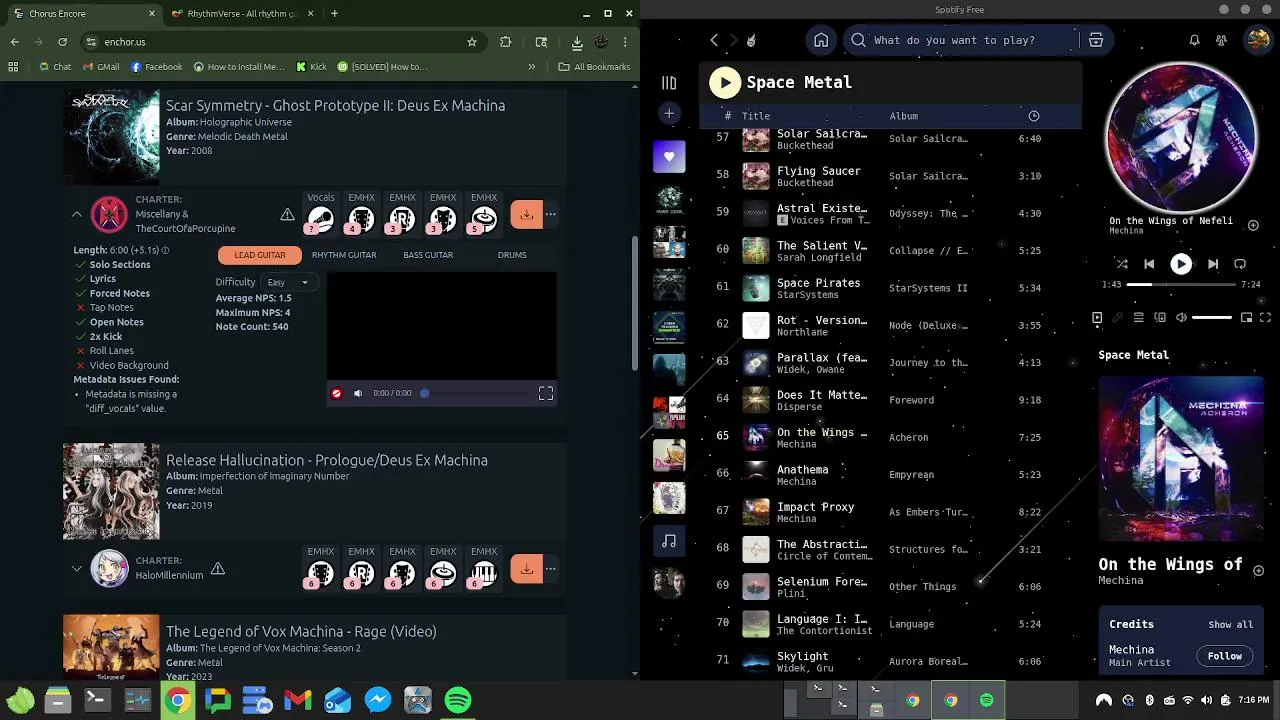The image size is (1280, 720).
Task: Click drums instrument icon for Scar Symmetry
Action: (x=484, y=219)
